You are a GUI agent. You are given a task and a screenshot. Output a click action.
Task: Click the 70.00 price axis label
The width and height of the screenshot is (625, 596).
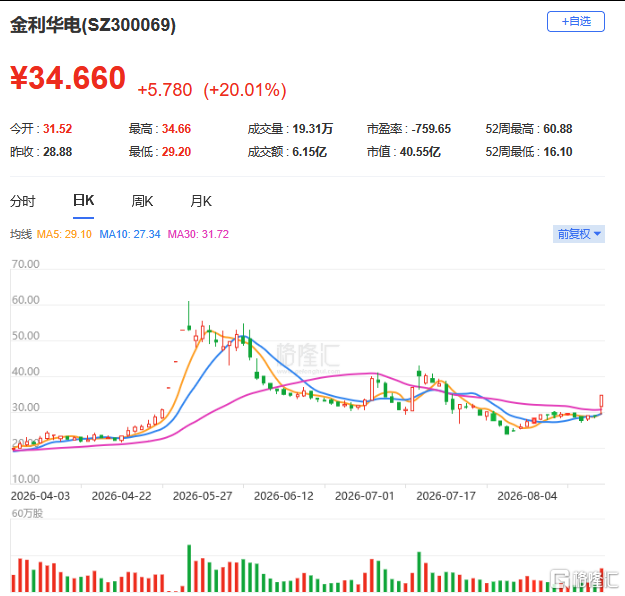(26, 264)
